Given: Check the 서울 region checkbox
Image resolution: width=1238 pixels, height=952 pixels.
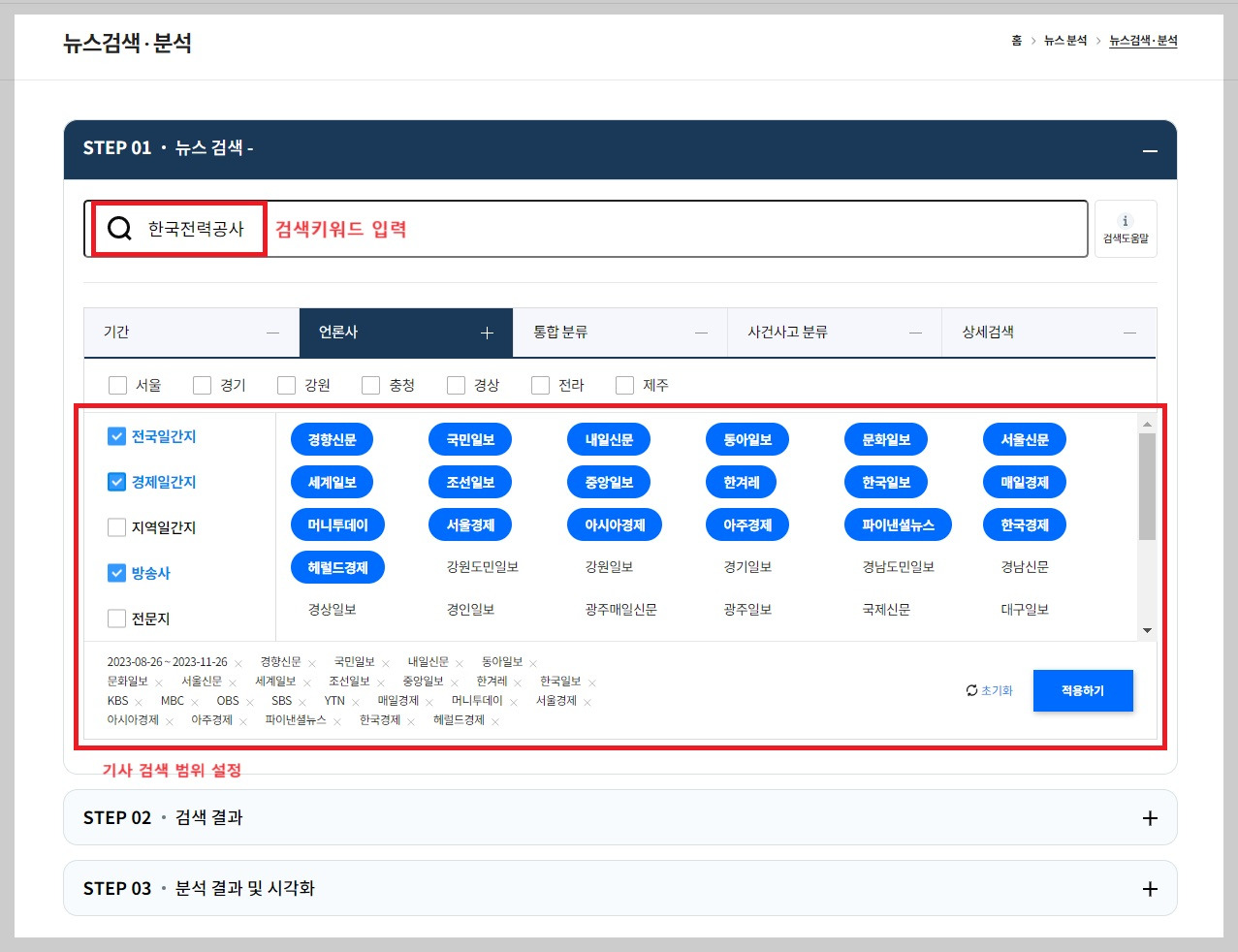Looking at the screenshot, I should point(118,386).
